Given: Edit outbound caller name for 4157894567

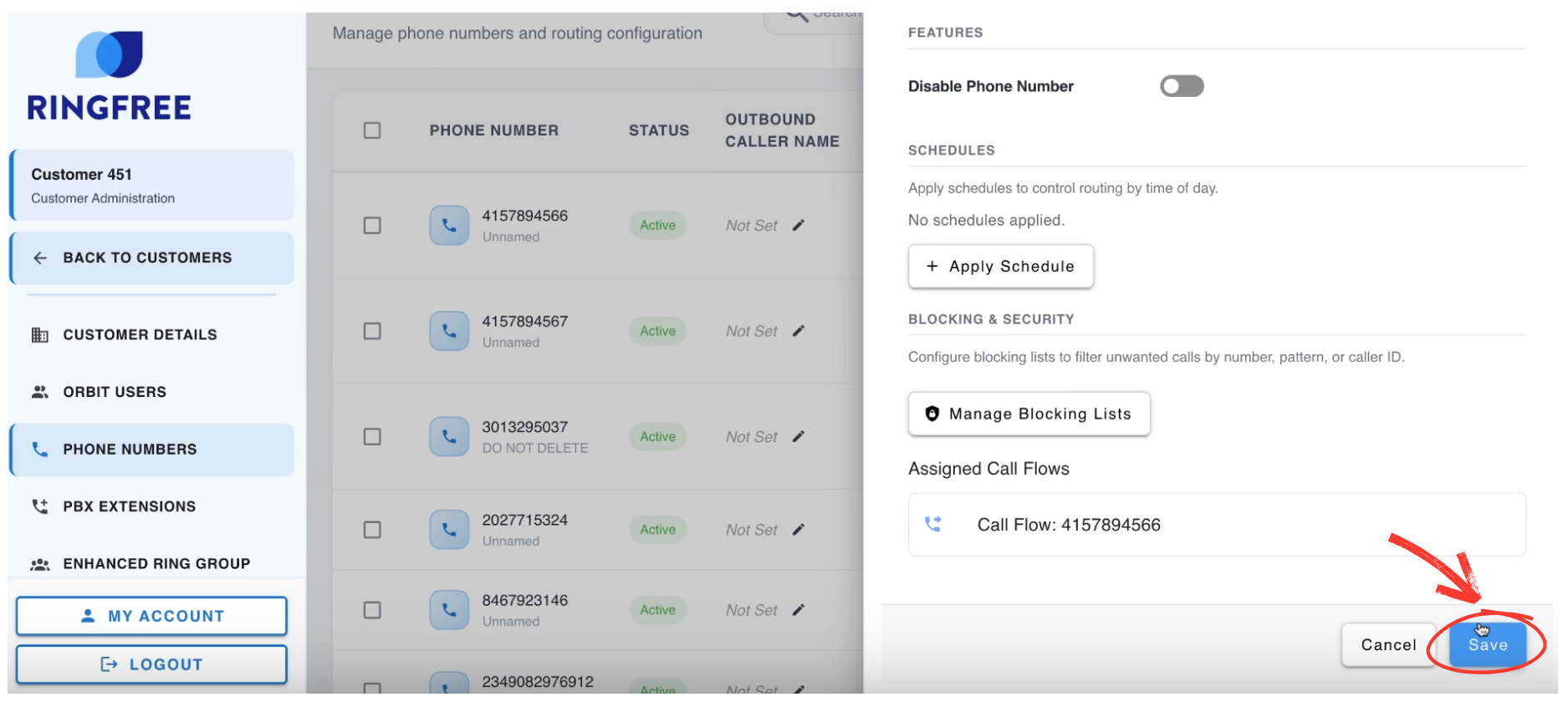Looking at the screenshot, I should [799, 331].
